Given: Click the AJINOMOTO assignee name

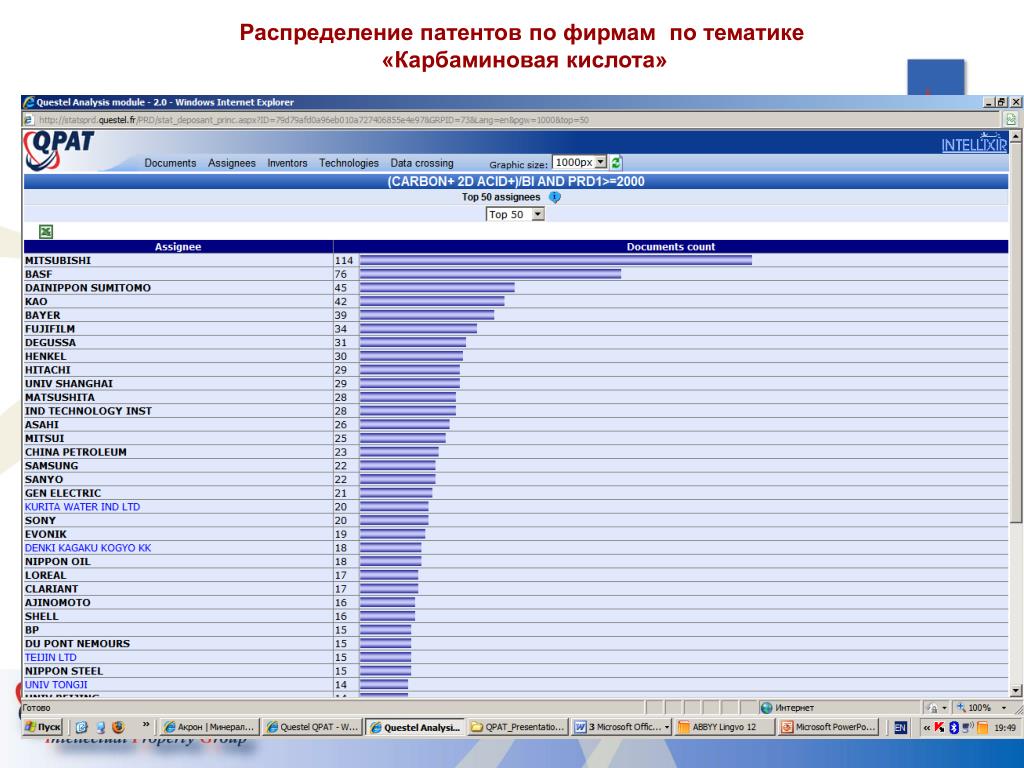Looking at the screenshot, I should [x=57, y=603].
